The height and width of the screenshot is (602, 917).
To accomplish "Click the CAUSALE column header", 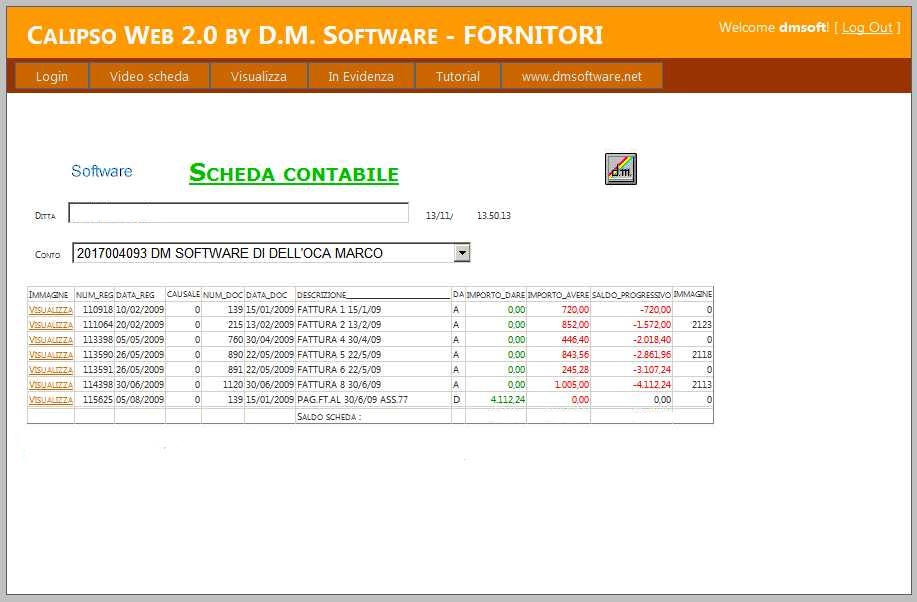I will (x=183, y=294).
